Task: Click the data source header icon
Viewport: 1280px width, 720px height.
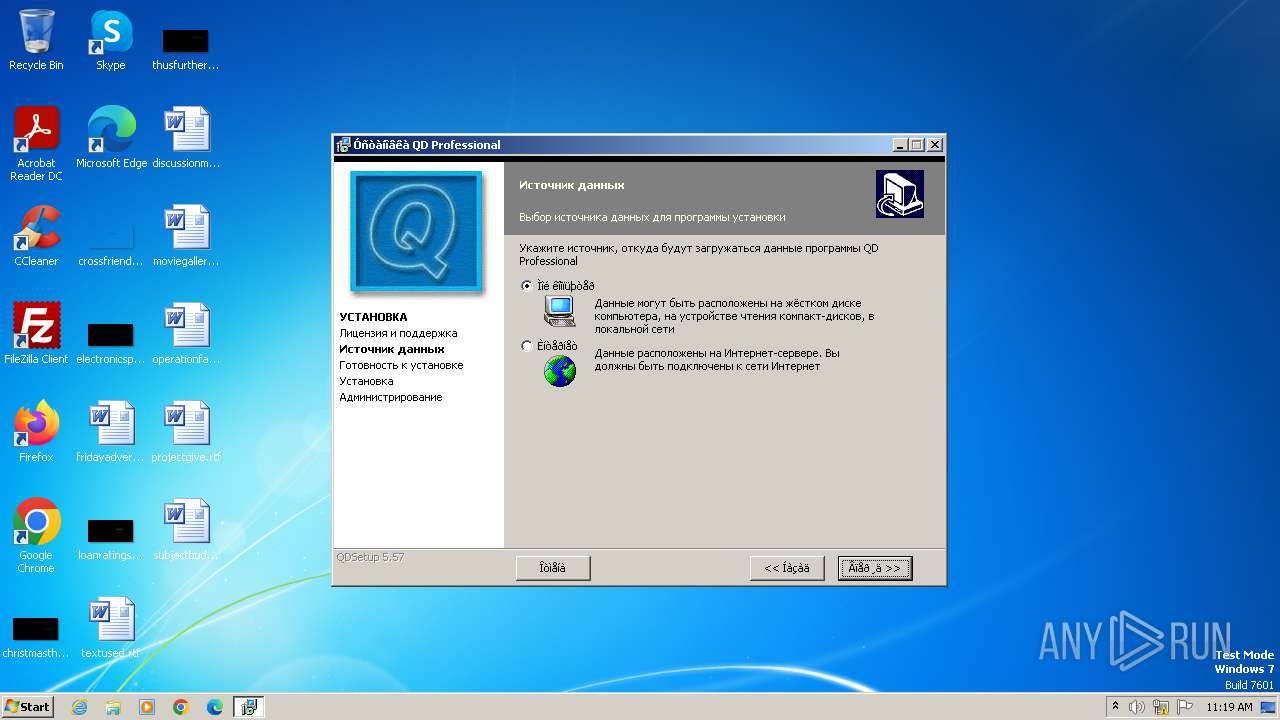Action: pyautogui.click(x=899, y=194)
